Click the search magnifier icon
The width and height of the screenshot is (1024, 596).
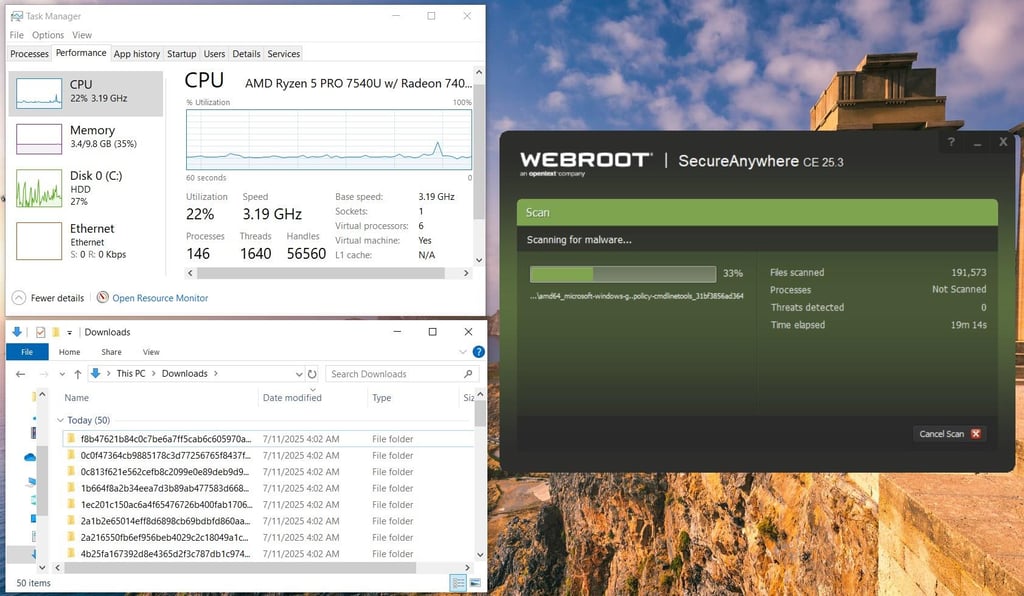pos(468,374)
